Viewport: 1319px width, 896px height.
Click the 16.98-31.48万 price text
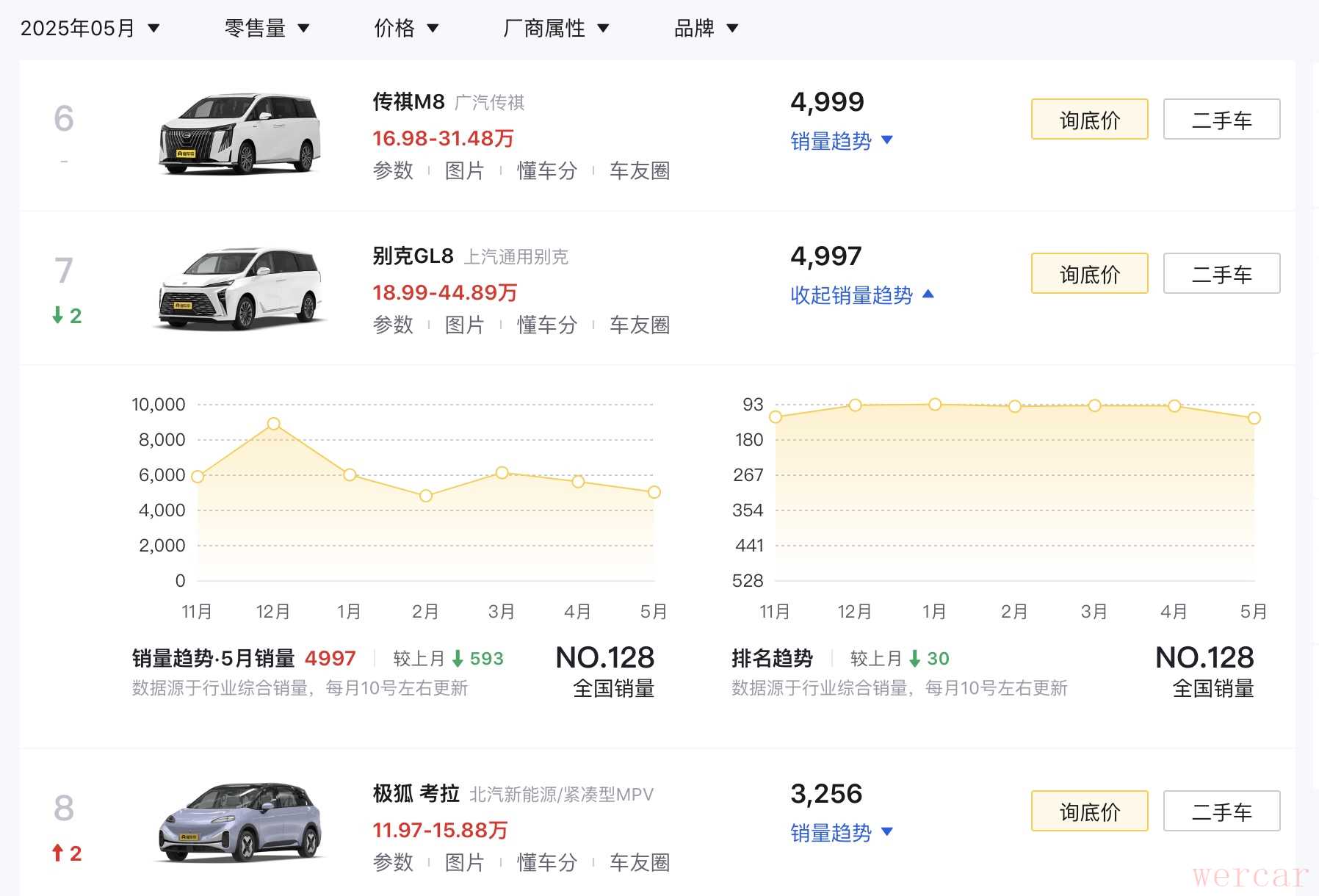[443, 138]
